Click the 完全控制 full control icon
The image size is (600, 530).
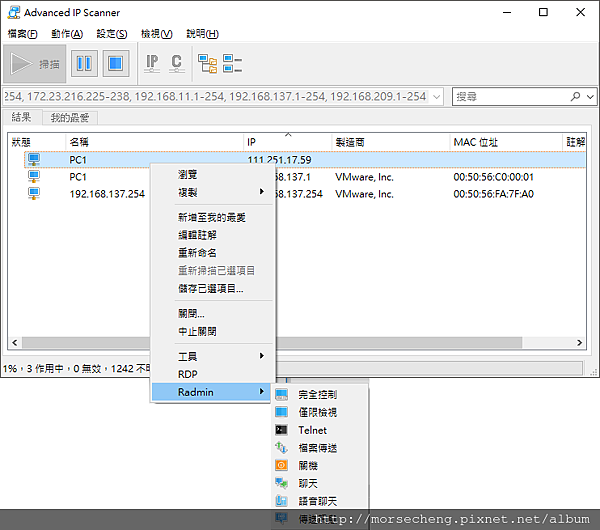point(281,394)
